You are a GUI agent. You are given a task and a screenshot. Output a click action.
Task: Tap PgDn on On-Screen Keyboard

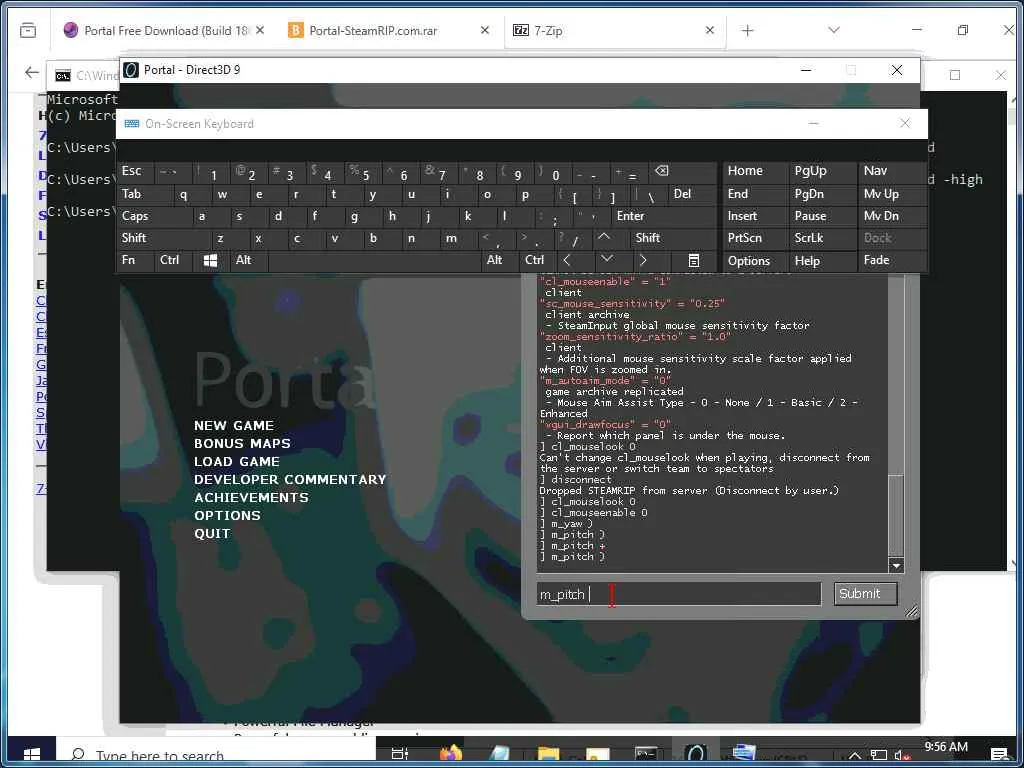tap(822, 194)
